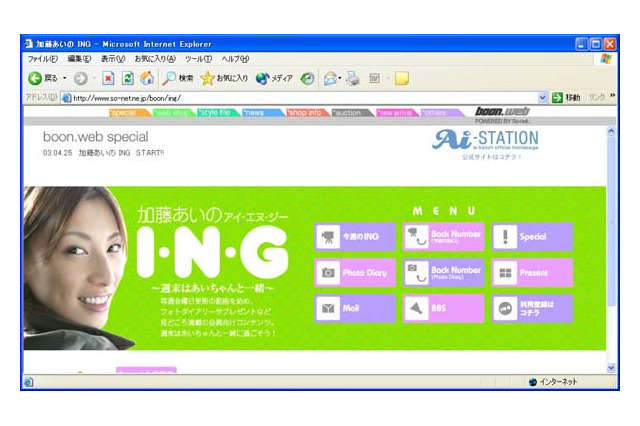Open the ファイル(F) menu

tap(42, 59)
